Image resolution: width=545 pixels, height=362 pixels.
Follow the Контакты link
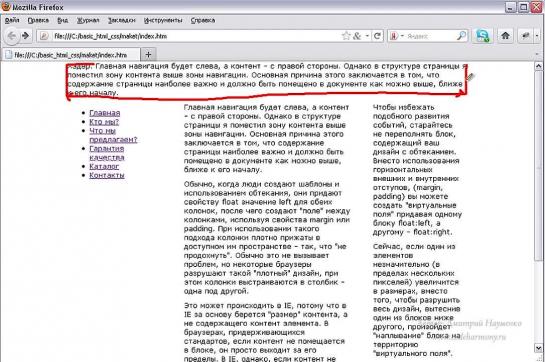(x=107, y=175)
